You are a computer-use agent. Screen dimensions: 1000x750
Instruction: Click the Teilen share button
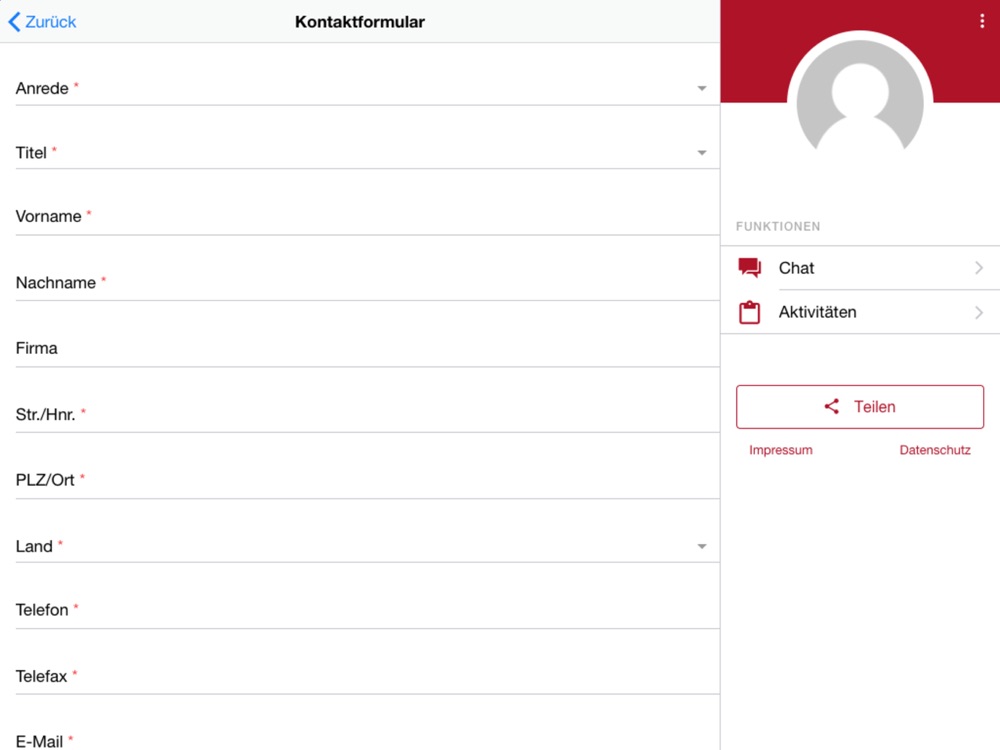coord(860,407)
